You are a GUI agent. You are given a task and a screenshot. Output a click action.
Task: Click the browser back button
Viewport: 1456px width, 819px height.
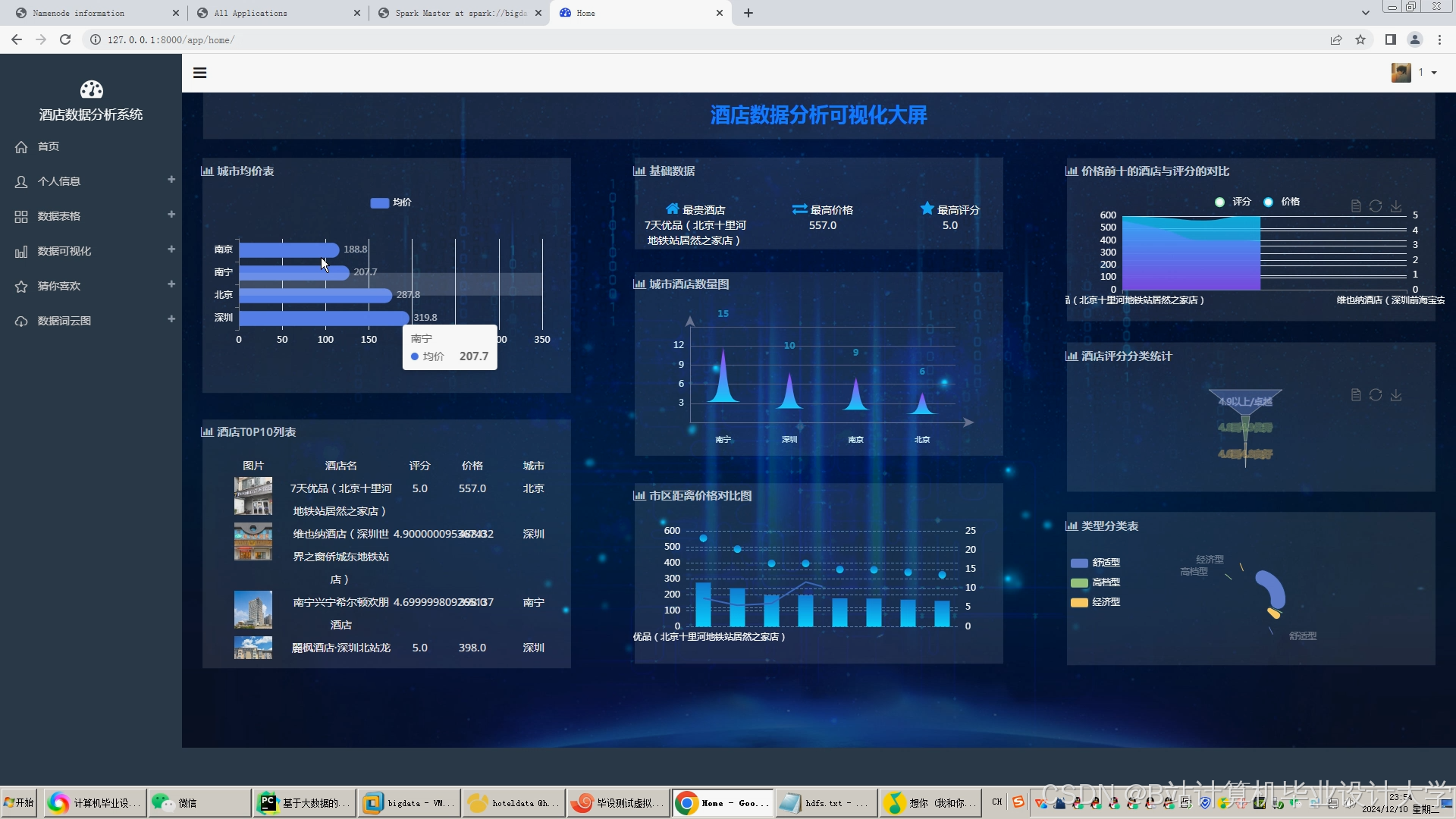coord(17,39)
